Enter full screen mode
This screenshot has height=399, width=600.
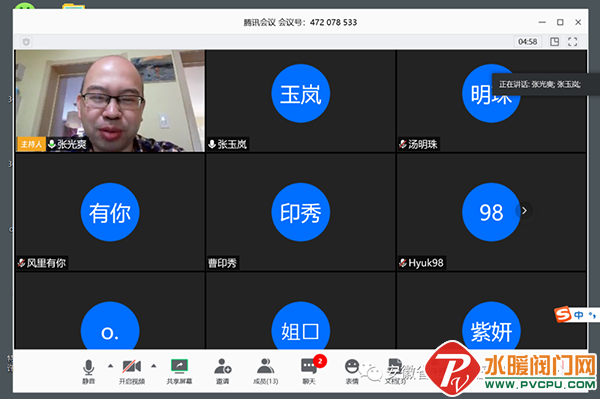[572, 42]
